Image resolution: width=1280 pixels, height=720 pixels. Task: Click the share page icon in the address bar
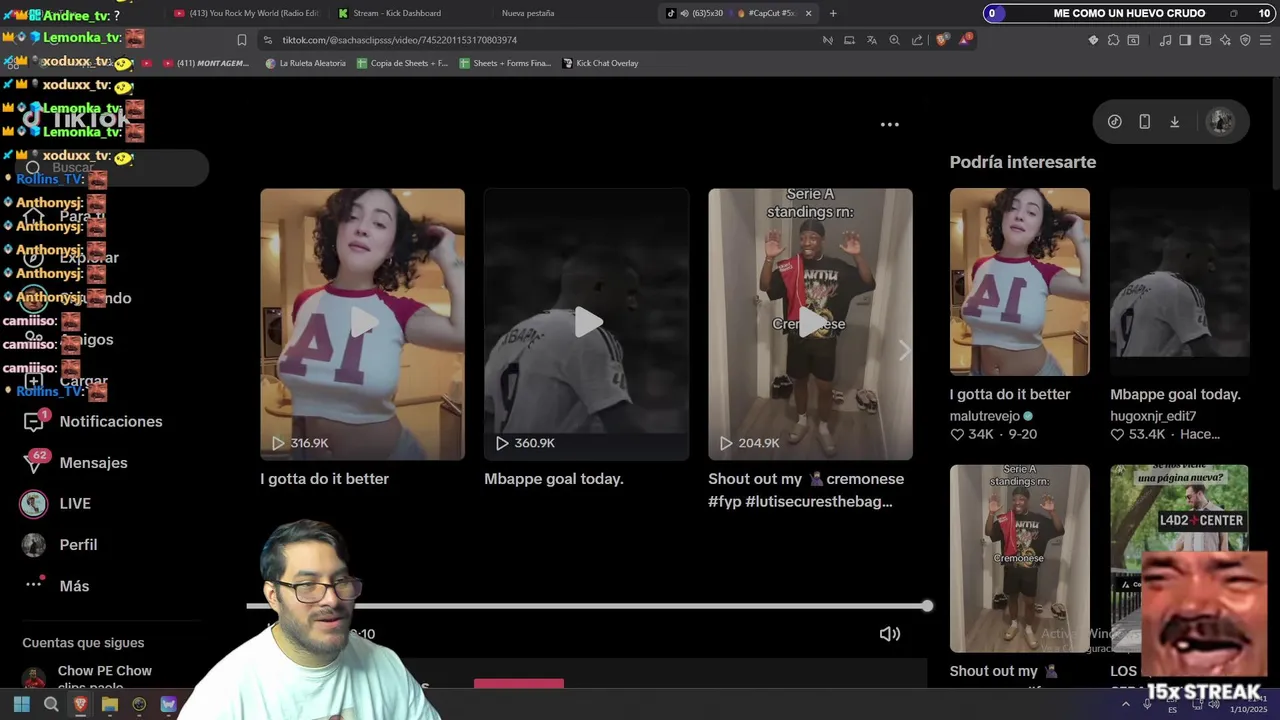917,40
